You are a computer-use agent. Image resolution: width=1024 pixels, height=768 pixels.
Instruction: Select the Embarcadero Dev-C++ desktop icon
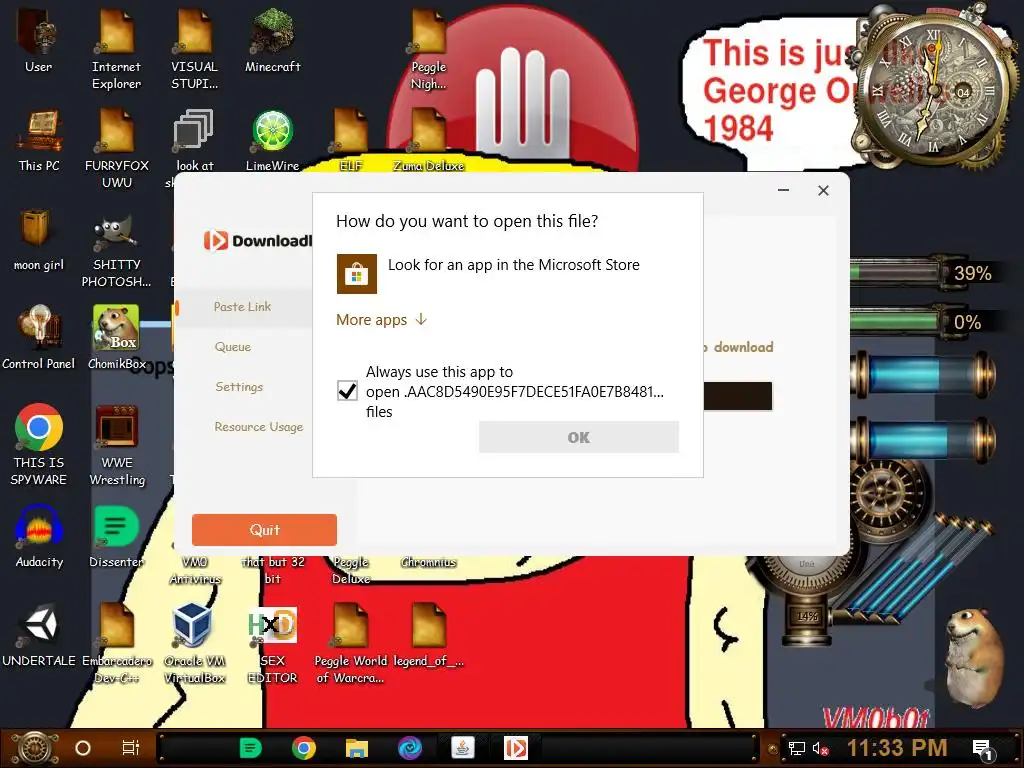tap(117, 643)
